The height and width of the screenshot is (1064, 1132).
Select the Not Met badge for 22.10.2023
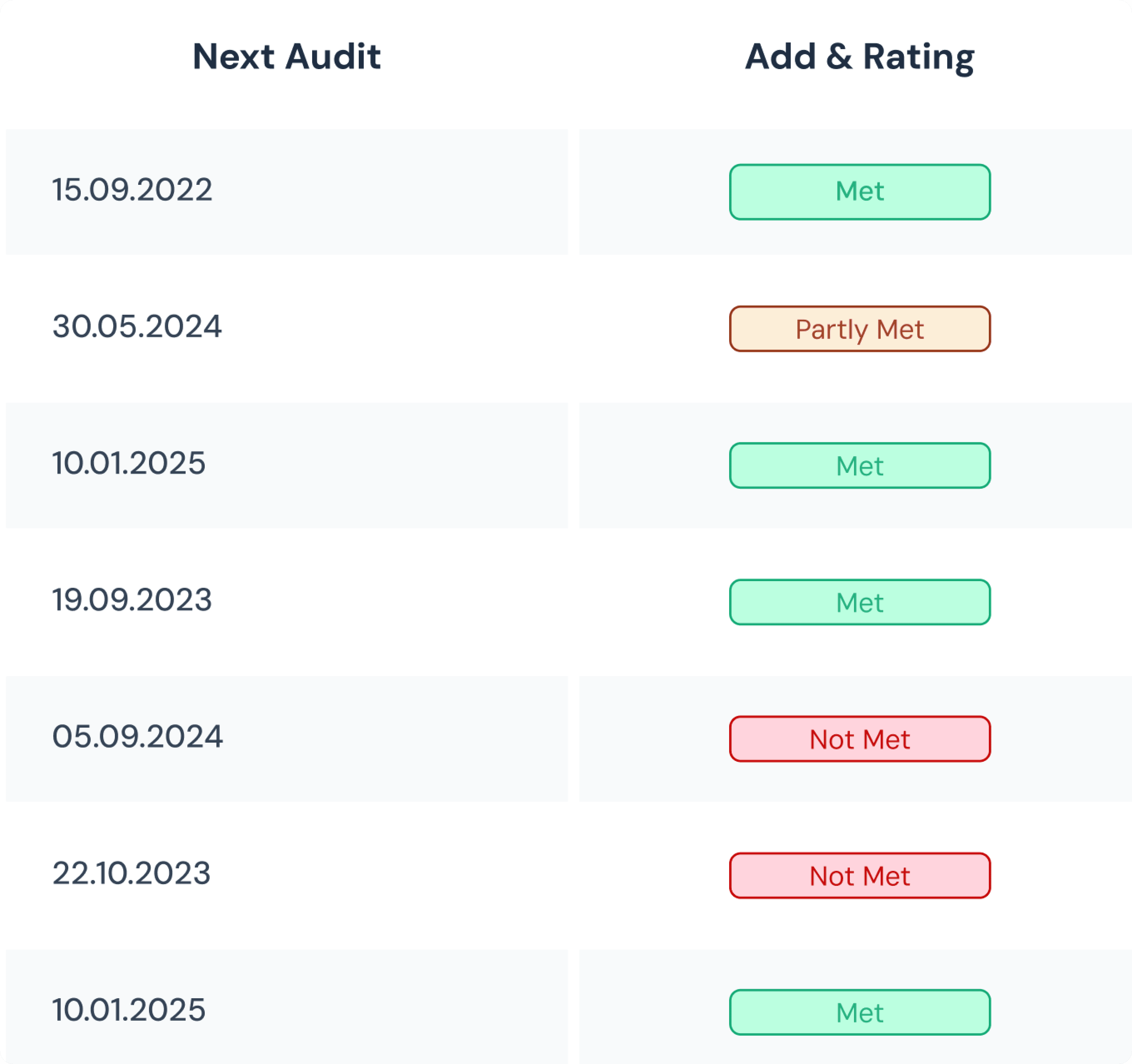(859, 875)
